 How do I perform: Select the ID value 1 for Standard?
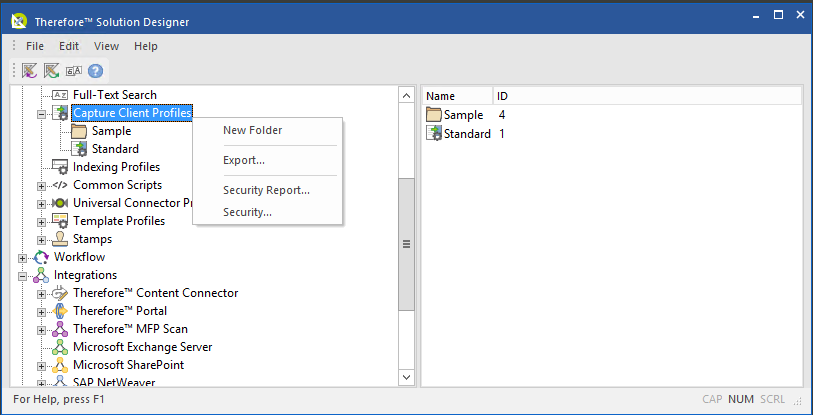coord(502,134)
